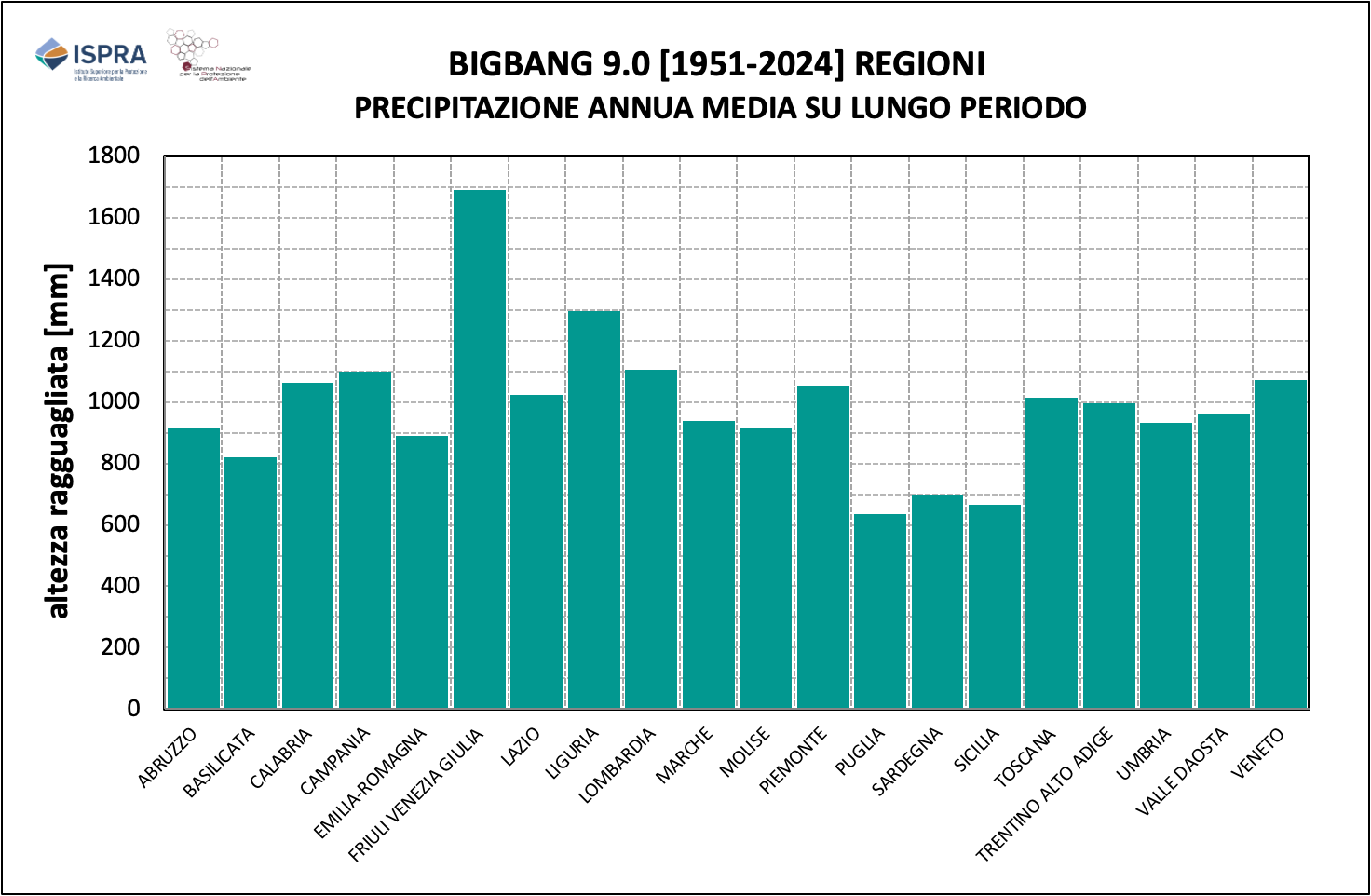The image size is (1371, 896).
Task: Select the Friuli Venezia Giulia bar
Action: (x=480, y=449)
